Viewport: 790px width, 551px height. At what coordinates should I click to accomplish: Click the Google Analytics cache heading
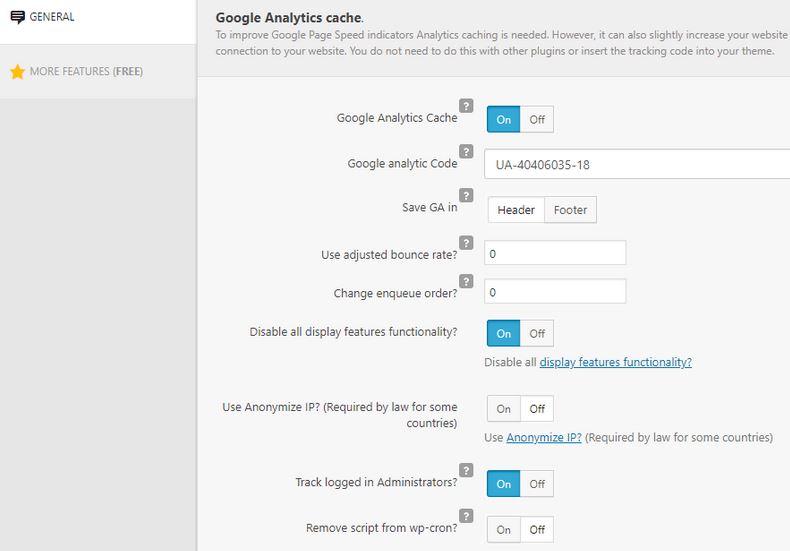[289, 18]
